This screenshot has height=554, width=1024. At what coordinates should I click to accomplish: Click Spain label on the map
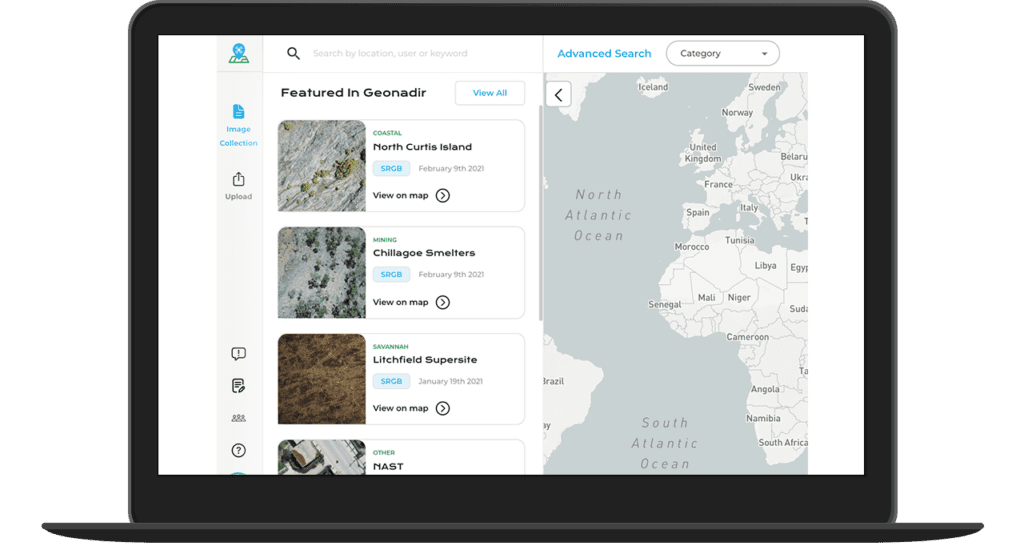point(697,212)
